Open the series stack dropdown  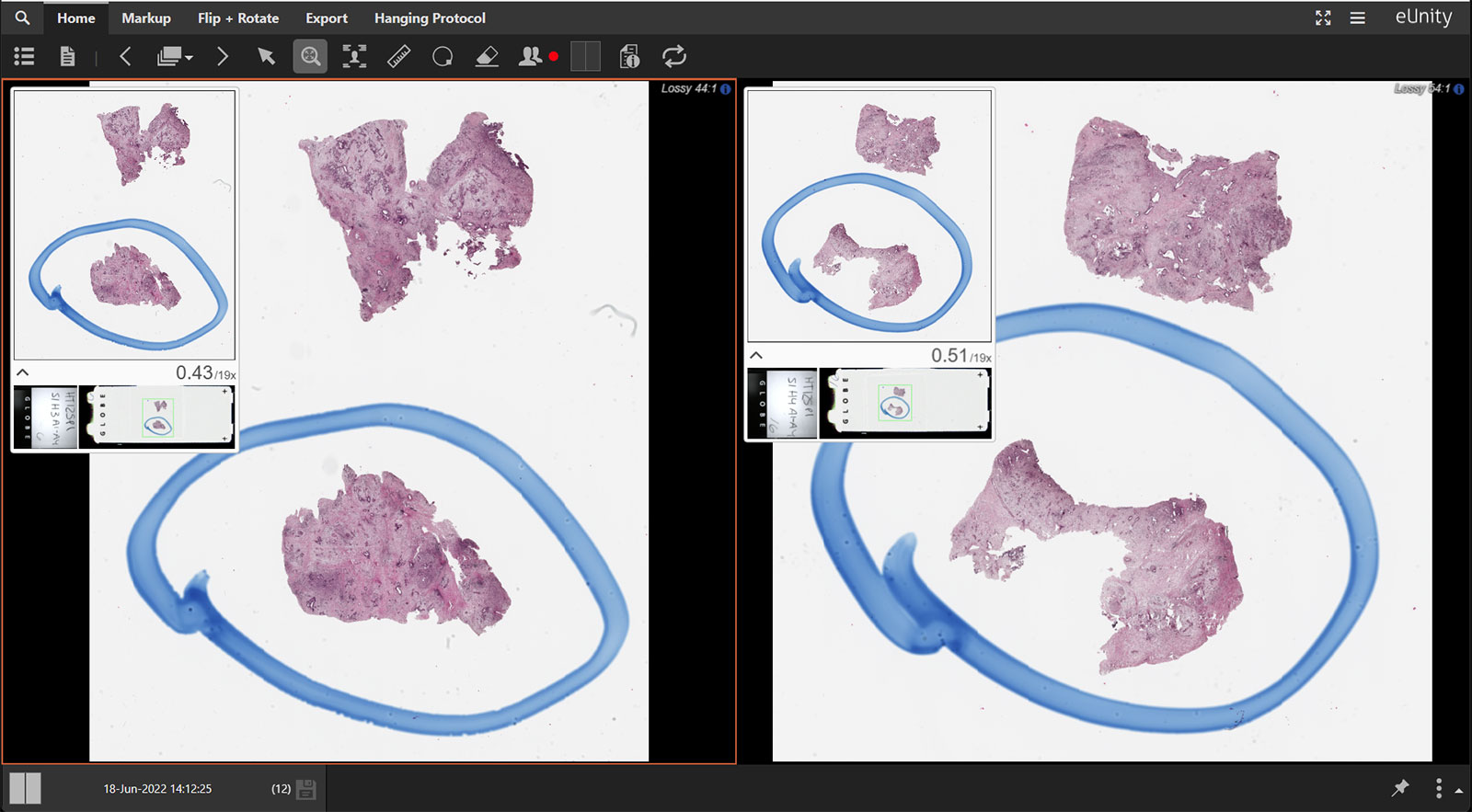(175, 57)
